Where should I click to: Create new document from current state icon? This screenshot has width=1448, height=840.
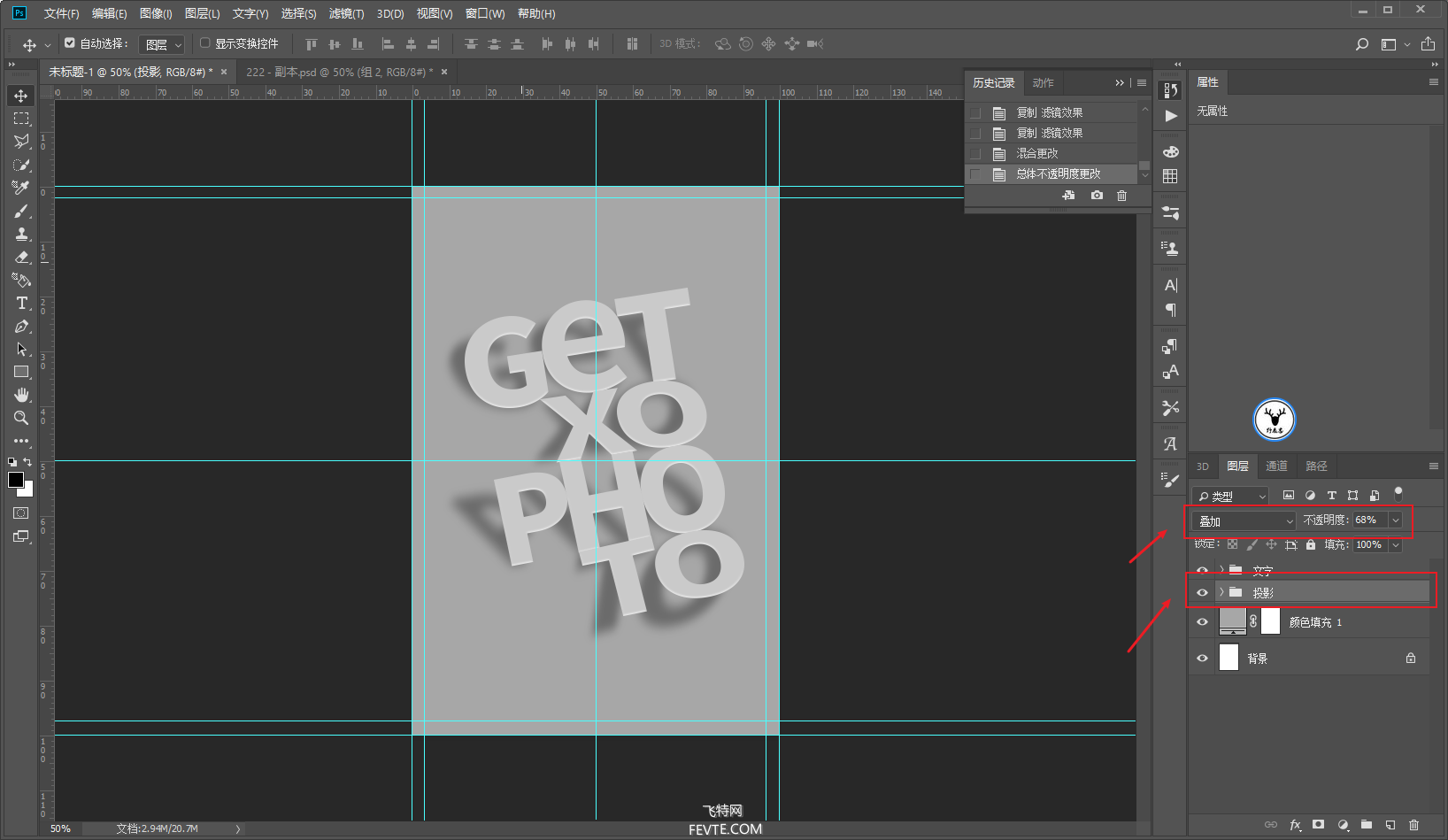pyautogui.click(x=1069, y=196)
